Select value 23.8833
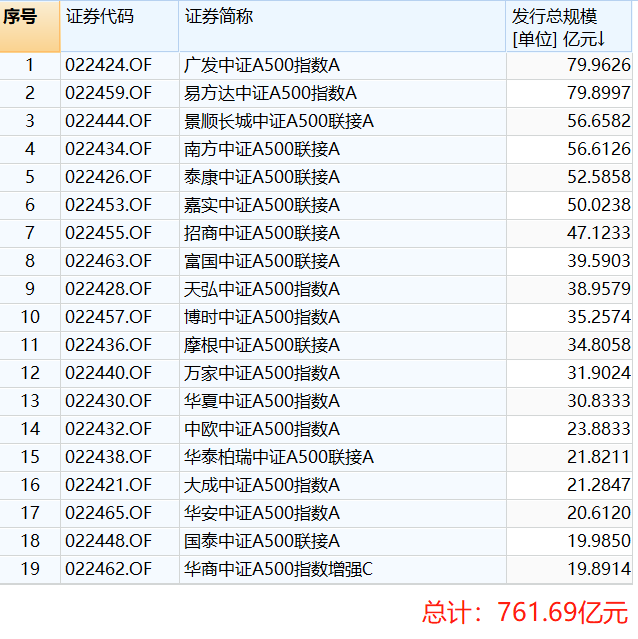This screenshot has width=638, height=639. (569, 429)
